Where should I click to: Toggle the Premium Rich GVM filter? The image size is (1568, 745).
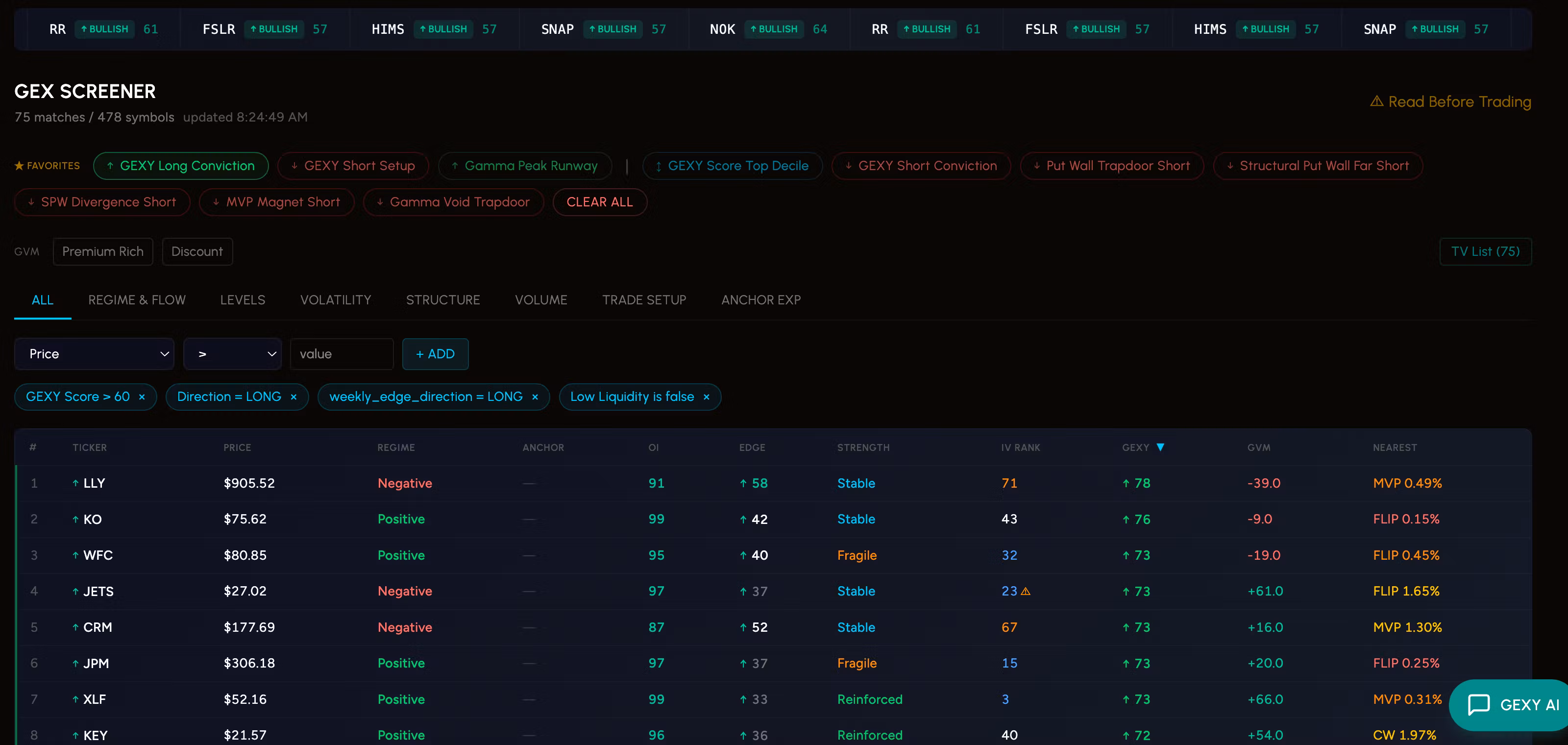[x=103, y=251]
